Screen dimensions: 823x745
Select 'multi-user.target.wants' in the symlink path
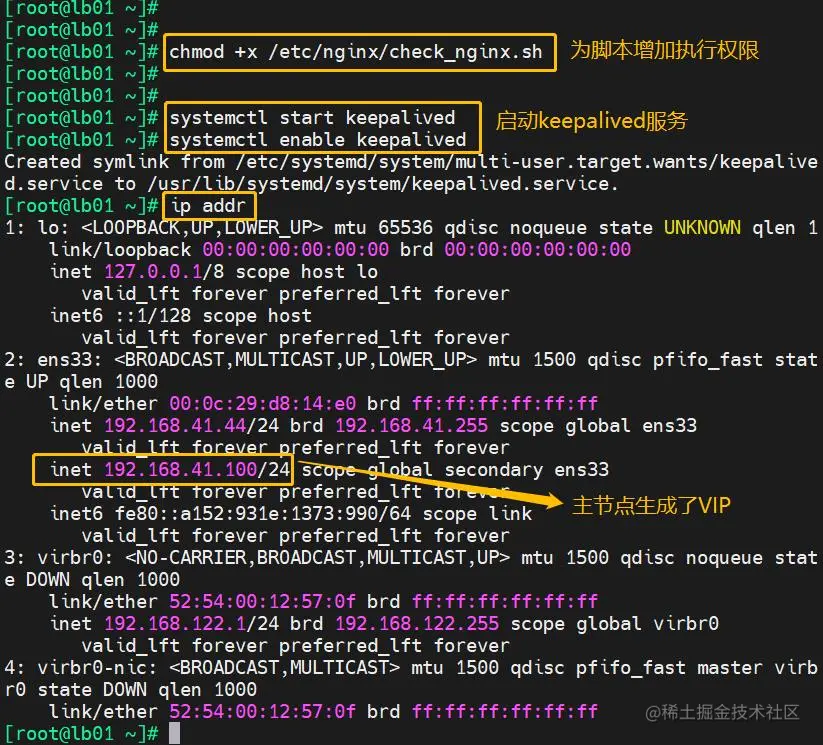583,162
